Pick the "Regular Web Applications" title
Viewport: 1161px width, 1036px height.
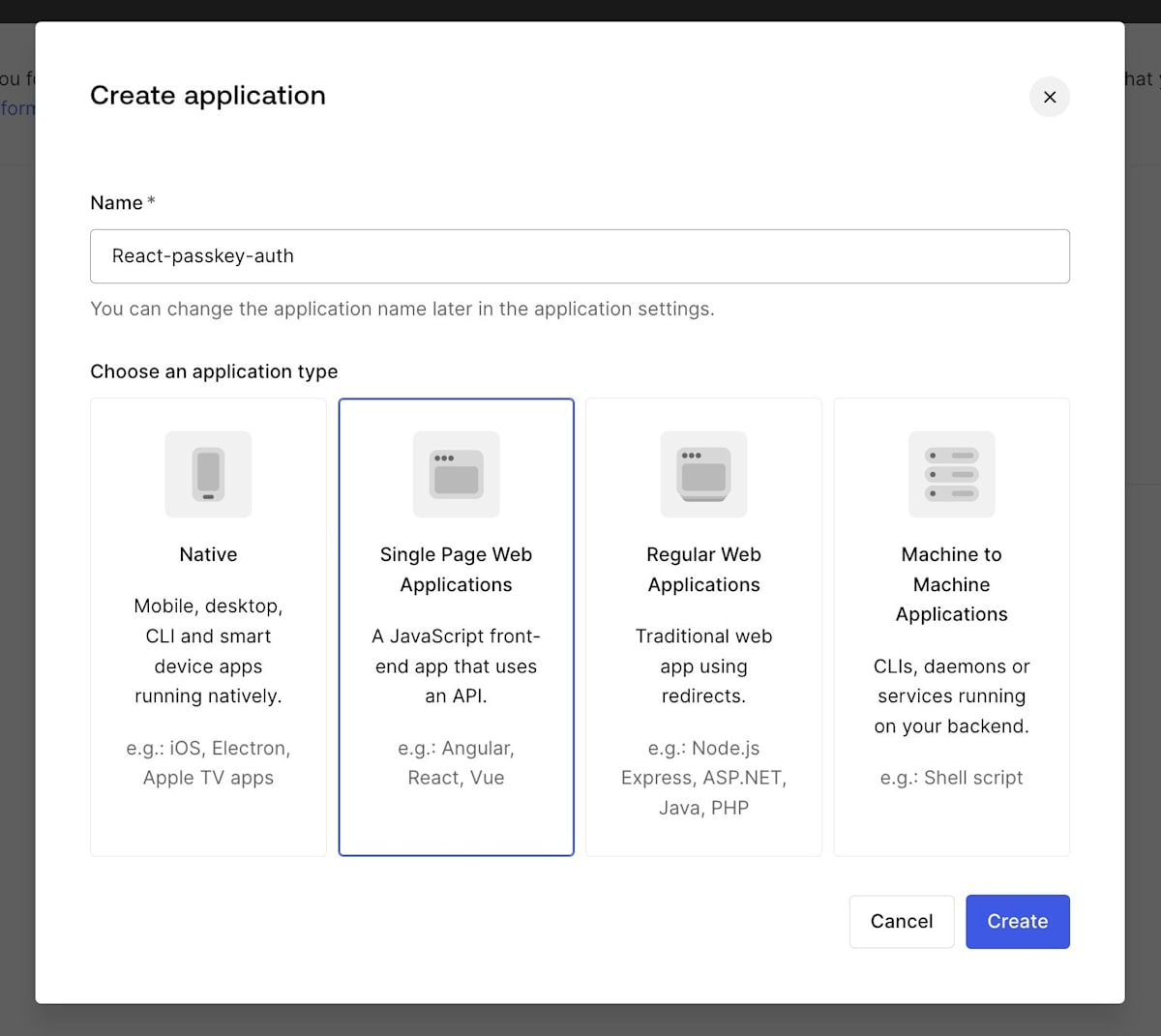703,569
